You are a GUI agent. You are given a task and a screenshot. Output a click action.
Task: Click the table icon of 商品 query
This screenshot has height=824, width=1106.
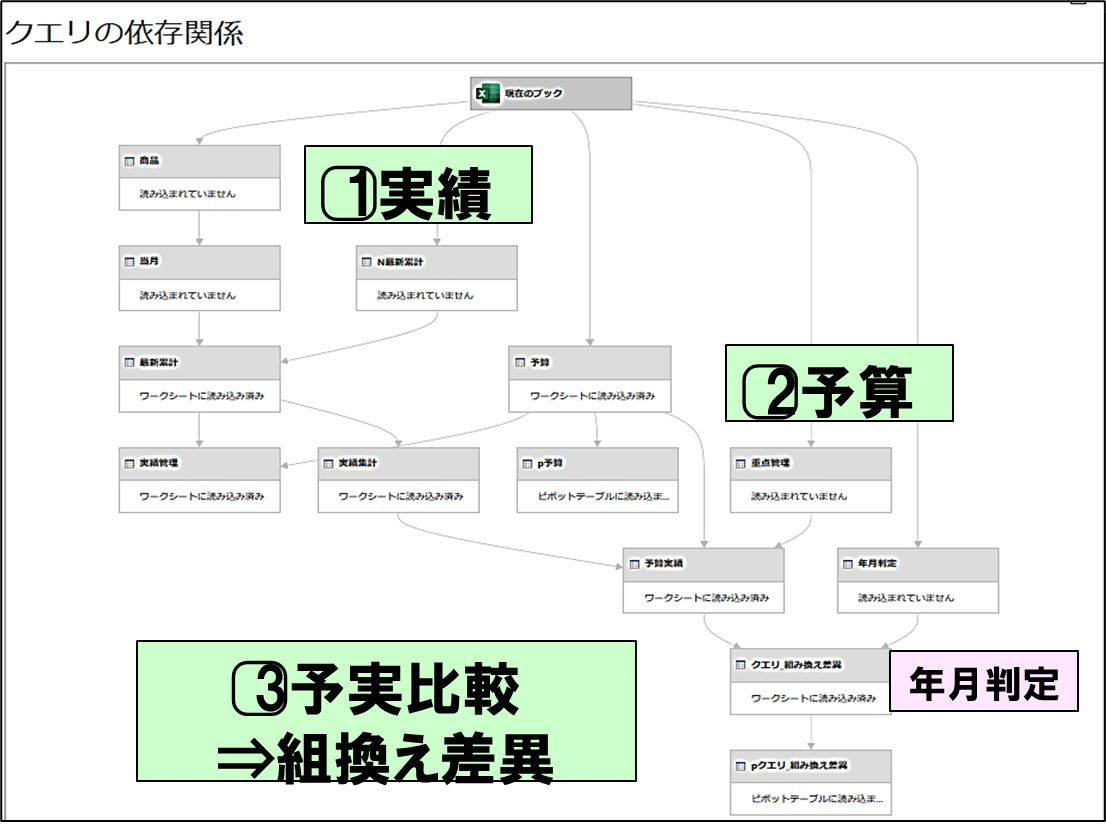[129, 161]
